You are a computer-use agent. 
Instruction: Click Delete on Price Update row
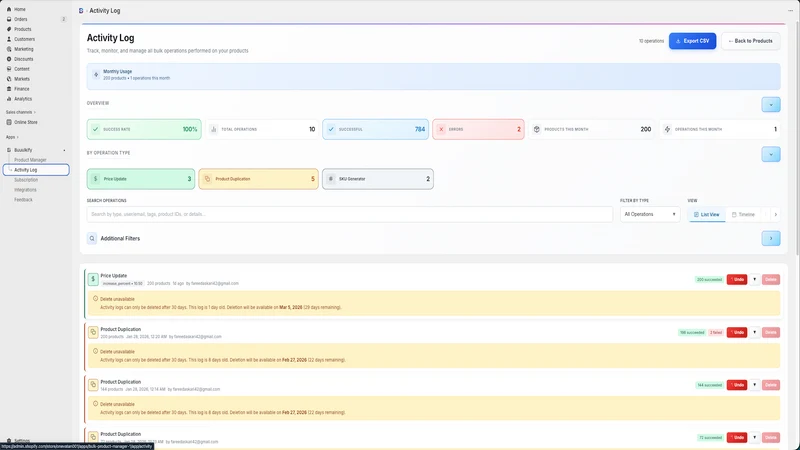(x=771, y=280)
